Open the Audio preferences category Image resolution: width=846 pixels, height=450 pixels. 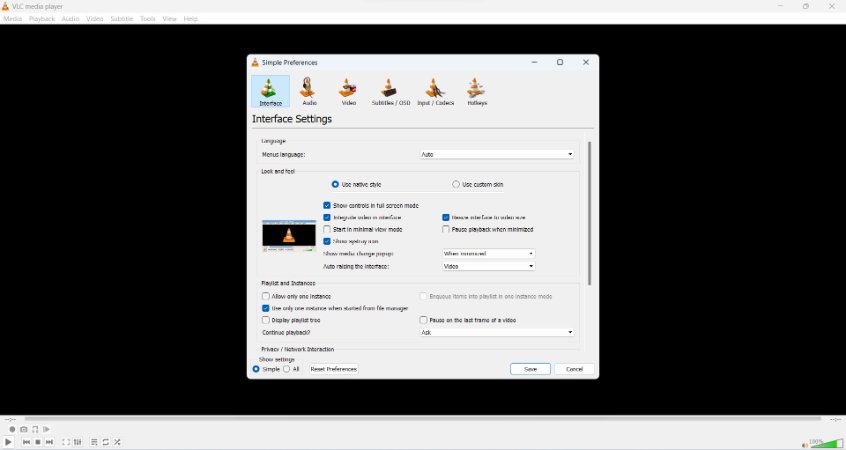[309, 91]
